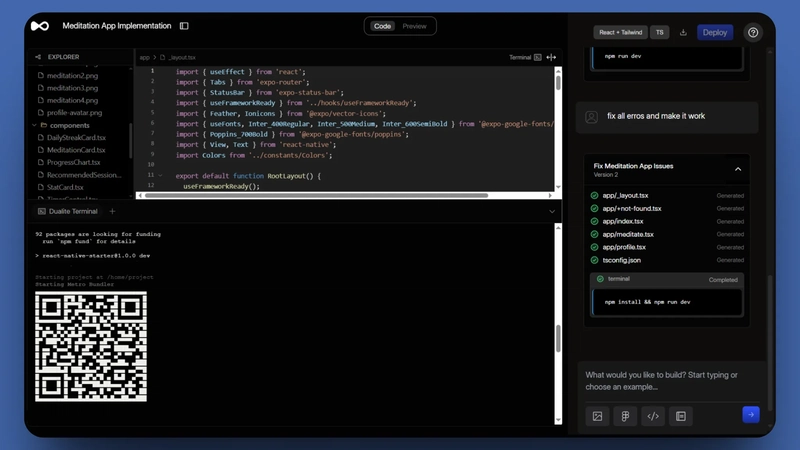
Task: Open profile-avatar.png file
Action: point(74,113)
